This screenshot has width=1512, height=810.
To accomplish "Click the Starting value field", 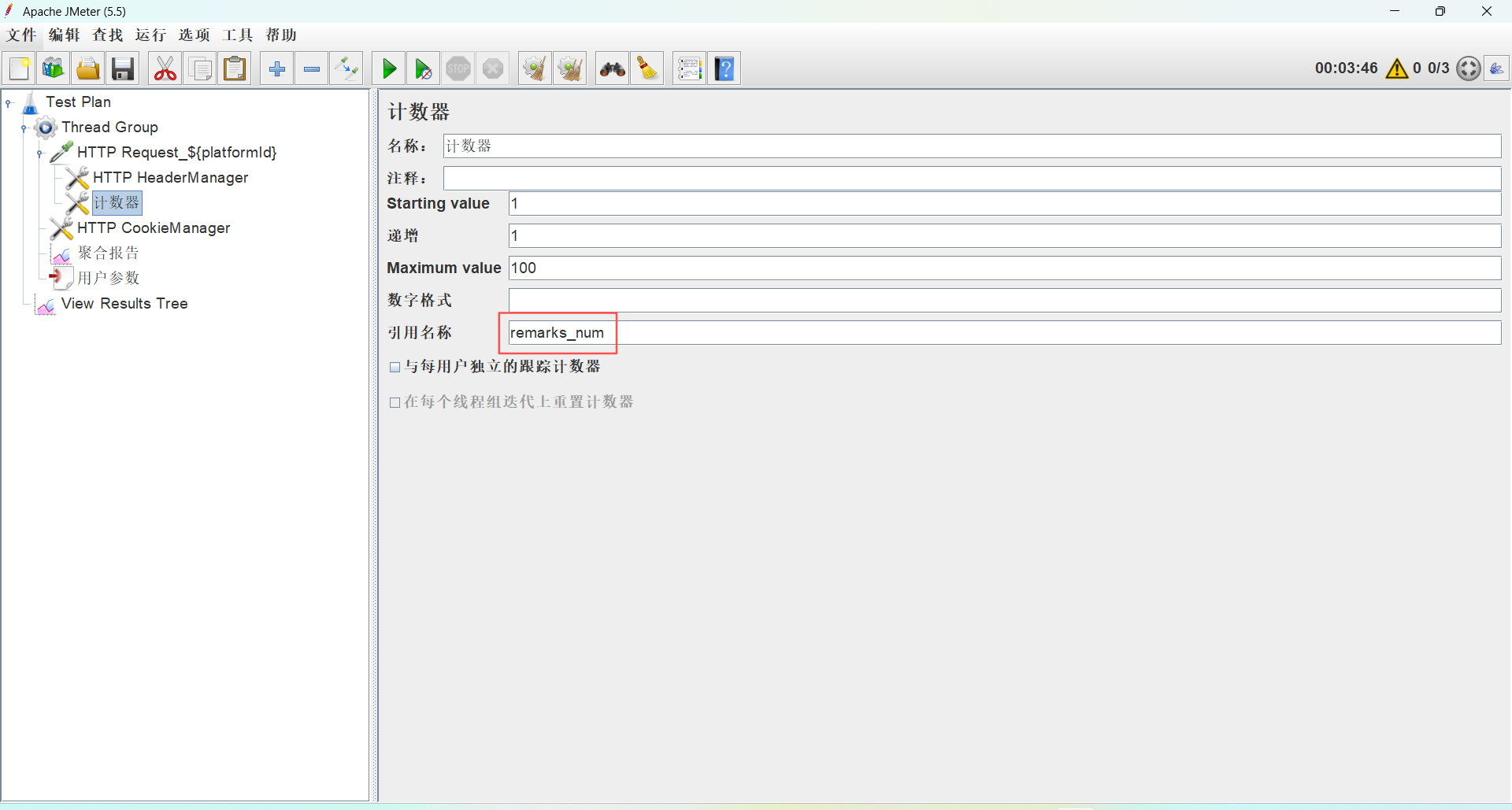I will (x=1005, y=204).
